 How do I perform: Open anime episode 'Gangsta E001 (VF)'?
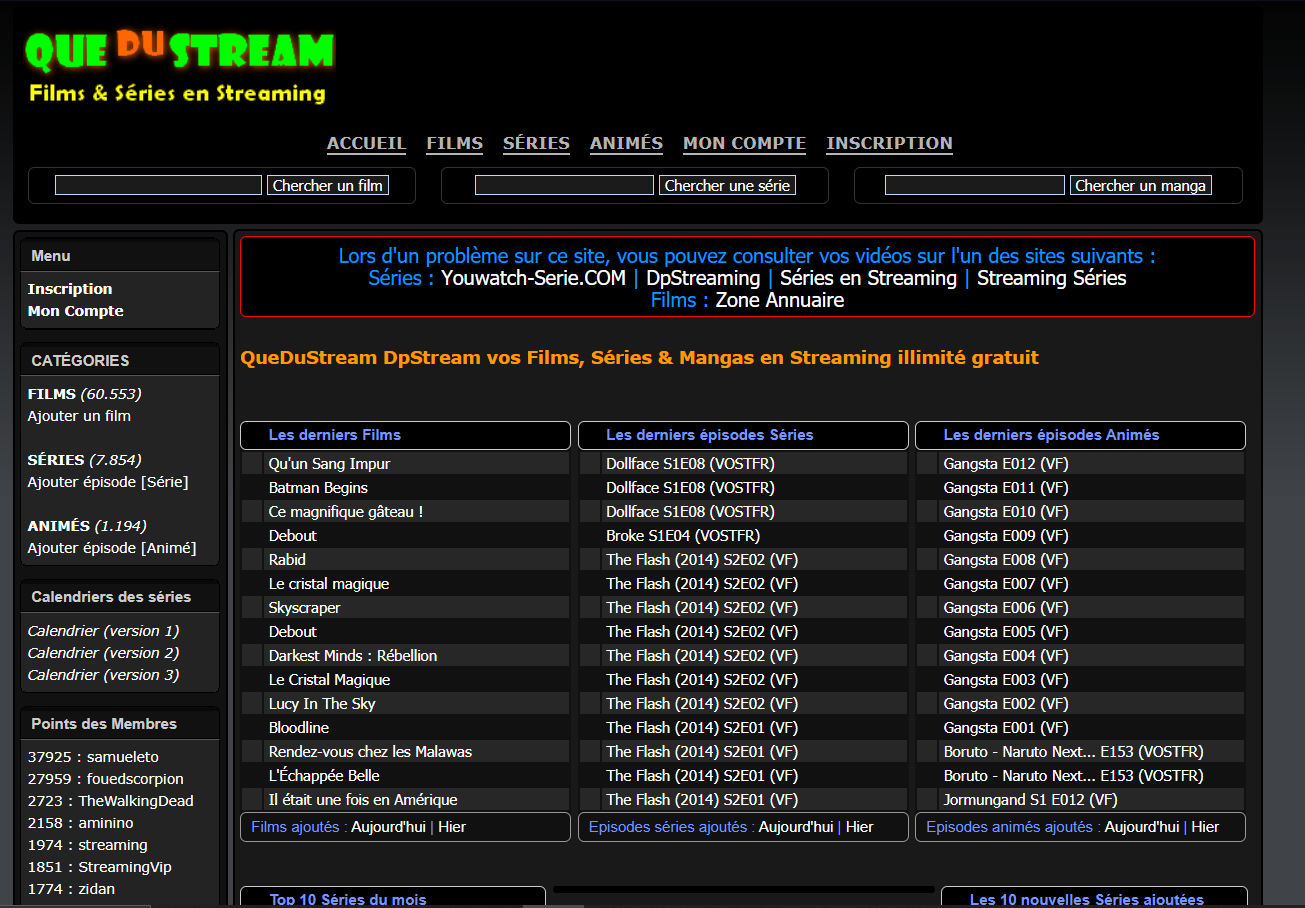(1006, 728)
